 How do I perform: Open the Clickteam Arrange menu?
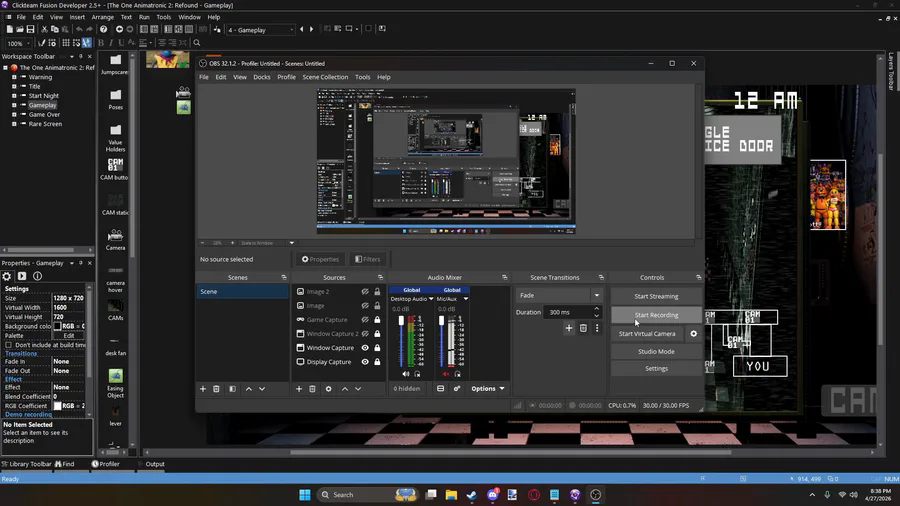click(x=102, y=17)
